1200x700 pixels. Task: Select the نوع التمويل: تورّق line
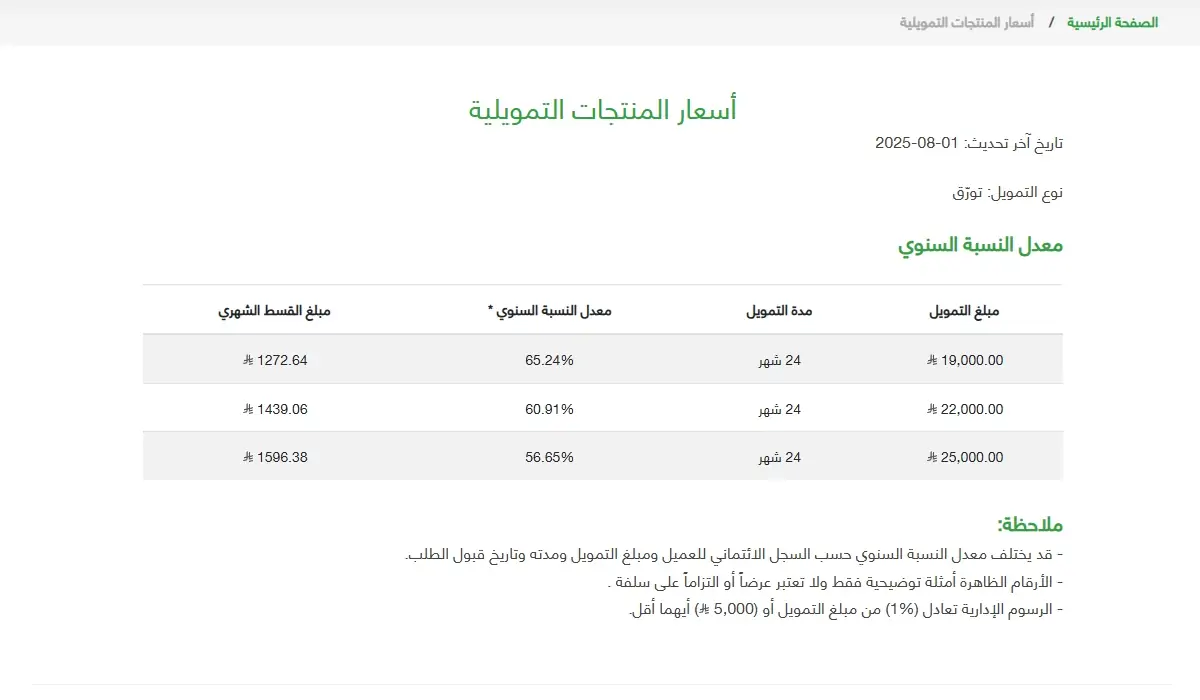click(1008, 192)
